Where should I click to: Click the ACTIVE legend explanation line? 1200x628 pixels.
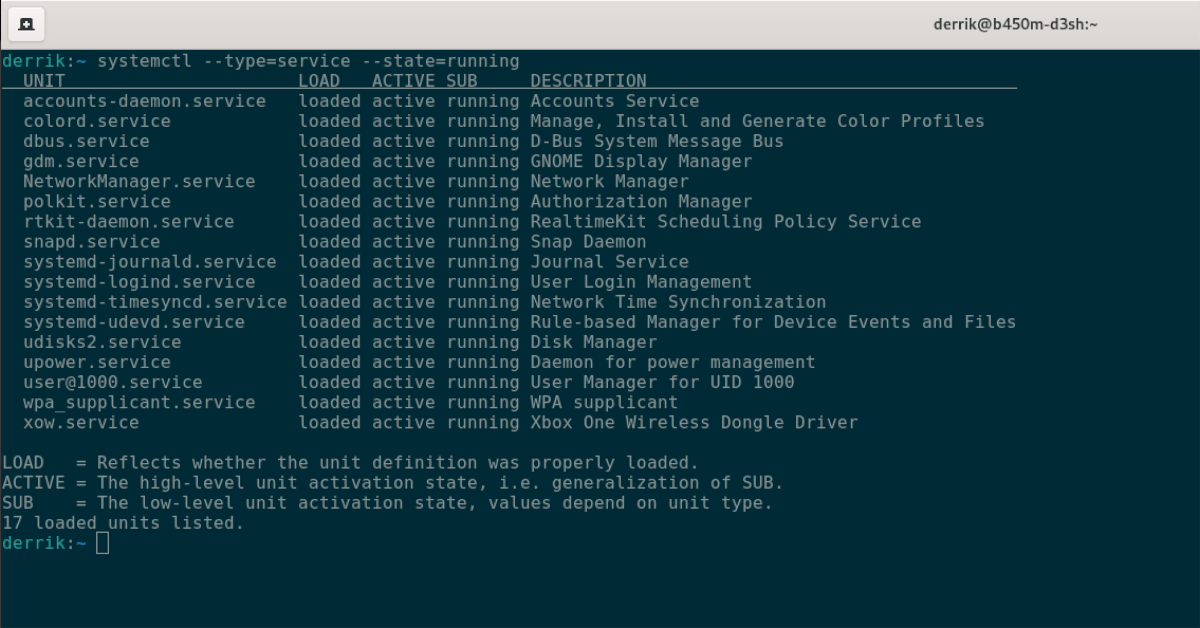point(393,482)
